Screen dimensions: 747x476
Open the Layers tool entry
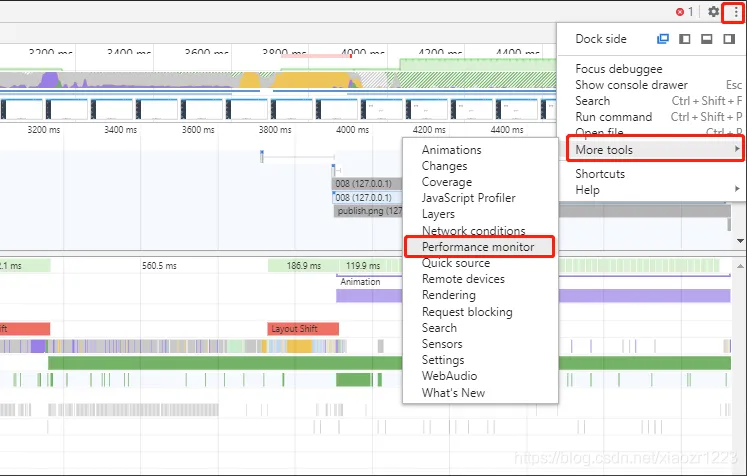point(438,214)
